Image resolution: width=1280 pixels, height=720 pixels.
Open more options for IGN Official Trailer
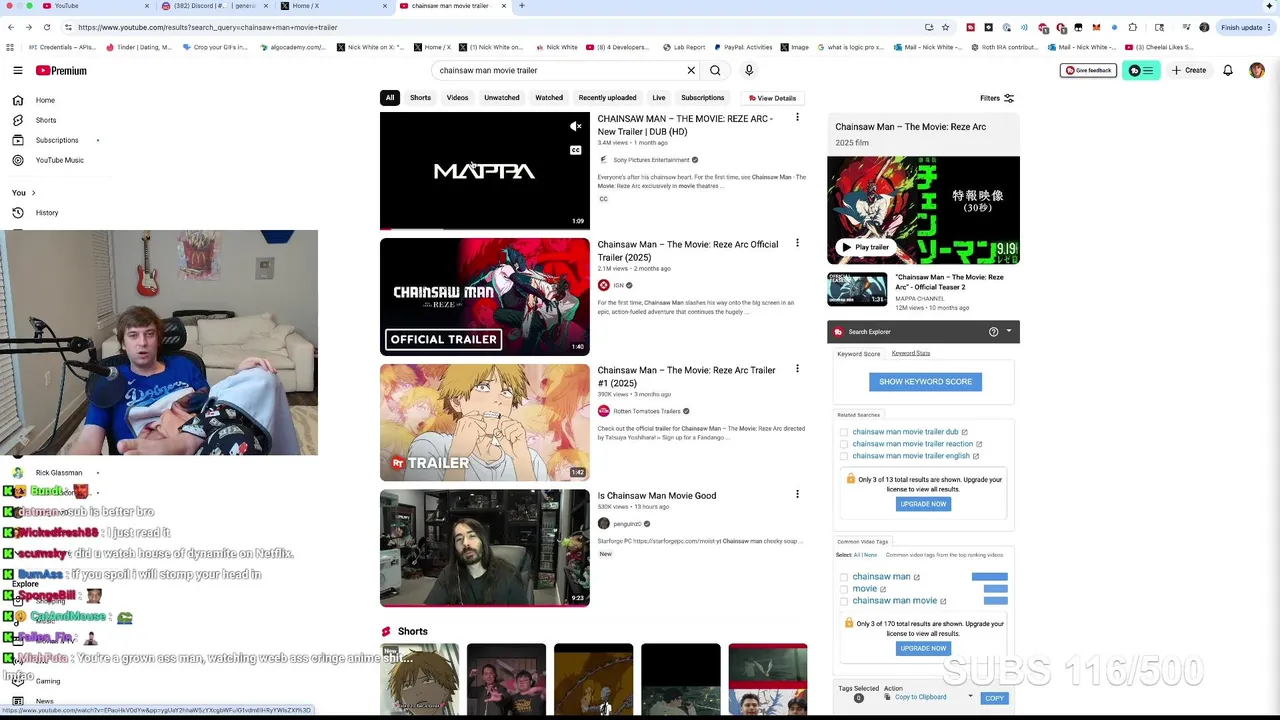(797, 243)
